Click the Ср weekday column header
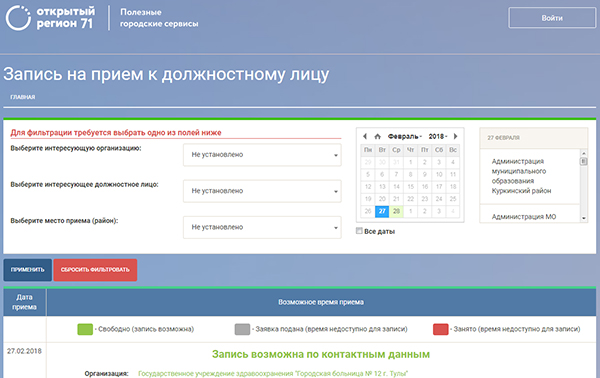The height and width of the screenshot is (378, 600). click(x=396, y=150)
